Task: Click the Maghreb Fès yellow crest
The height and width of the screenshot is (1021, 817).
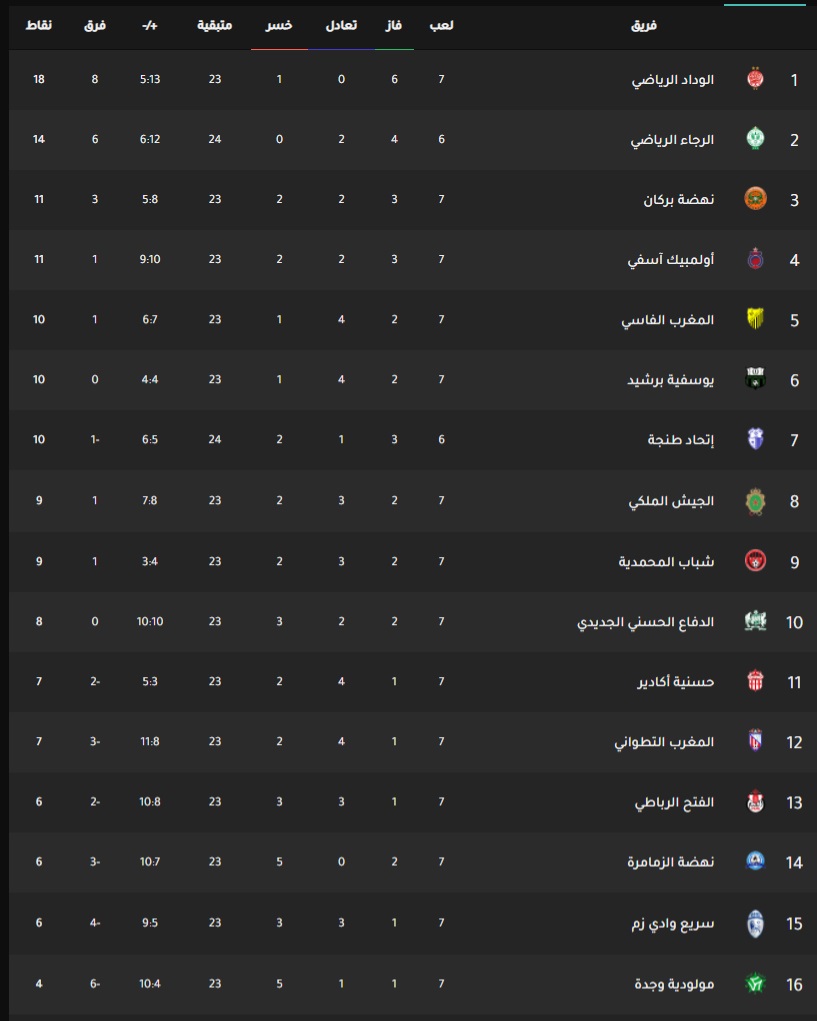Action: [755, 319]
